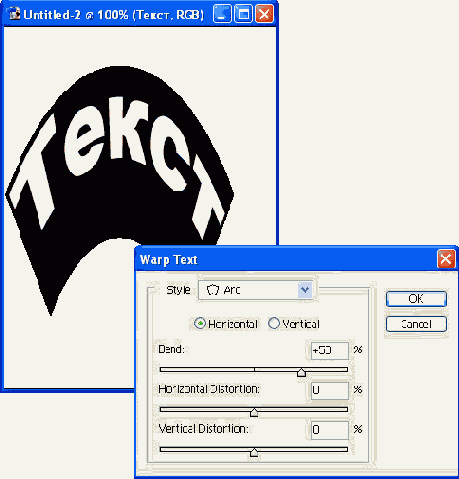Click the Vertical Distortion value field
The height and width of the screenshot is (479, 459).
330,430
